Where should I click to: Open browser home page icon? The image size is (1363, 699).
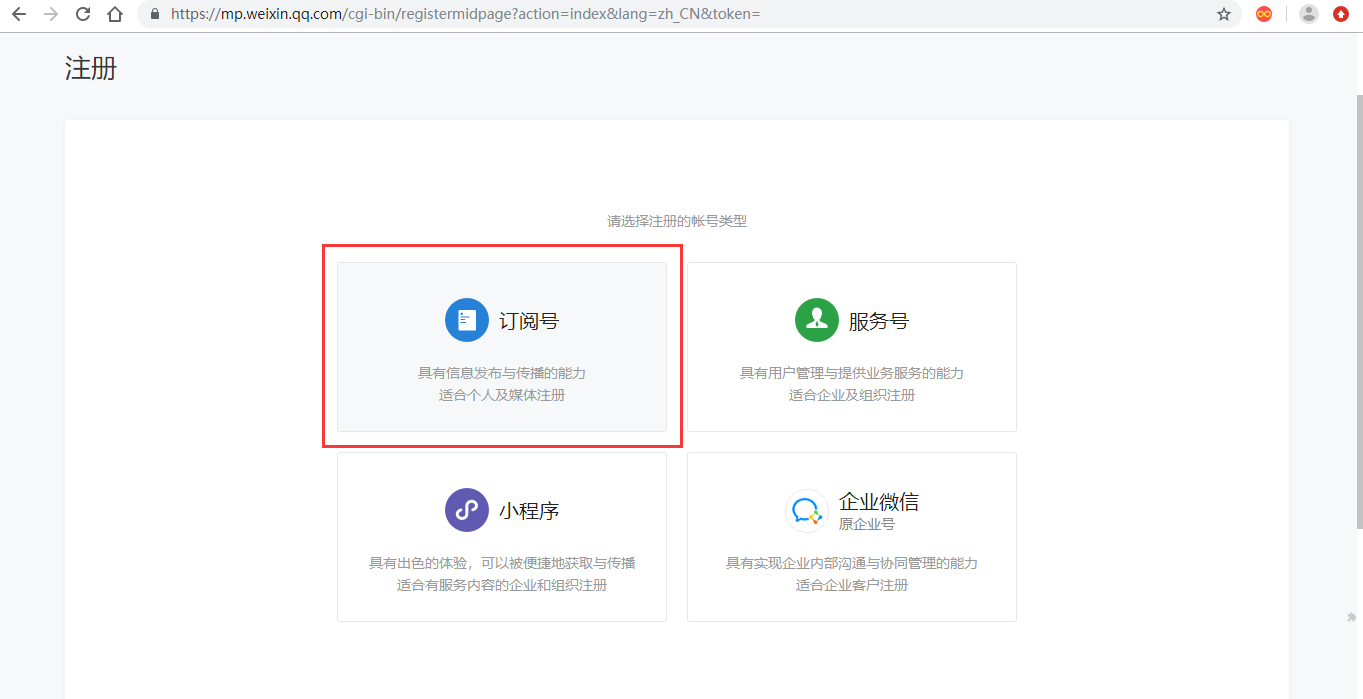pos(115,14)
